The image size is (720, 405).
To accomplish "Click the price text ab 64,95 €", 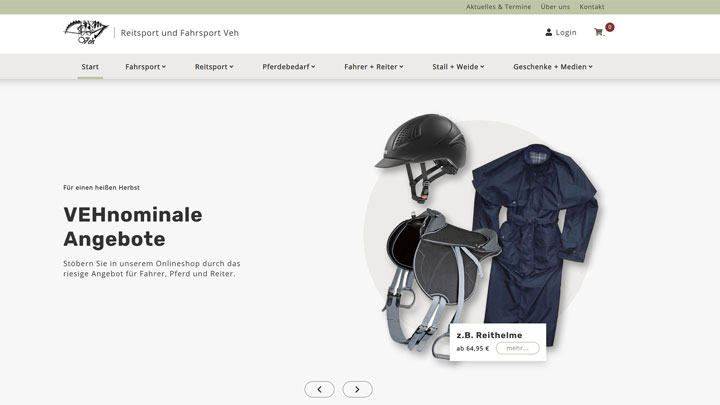I will [472, 349].
